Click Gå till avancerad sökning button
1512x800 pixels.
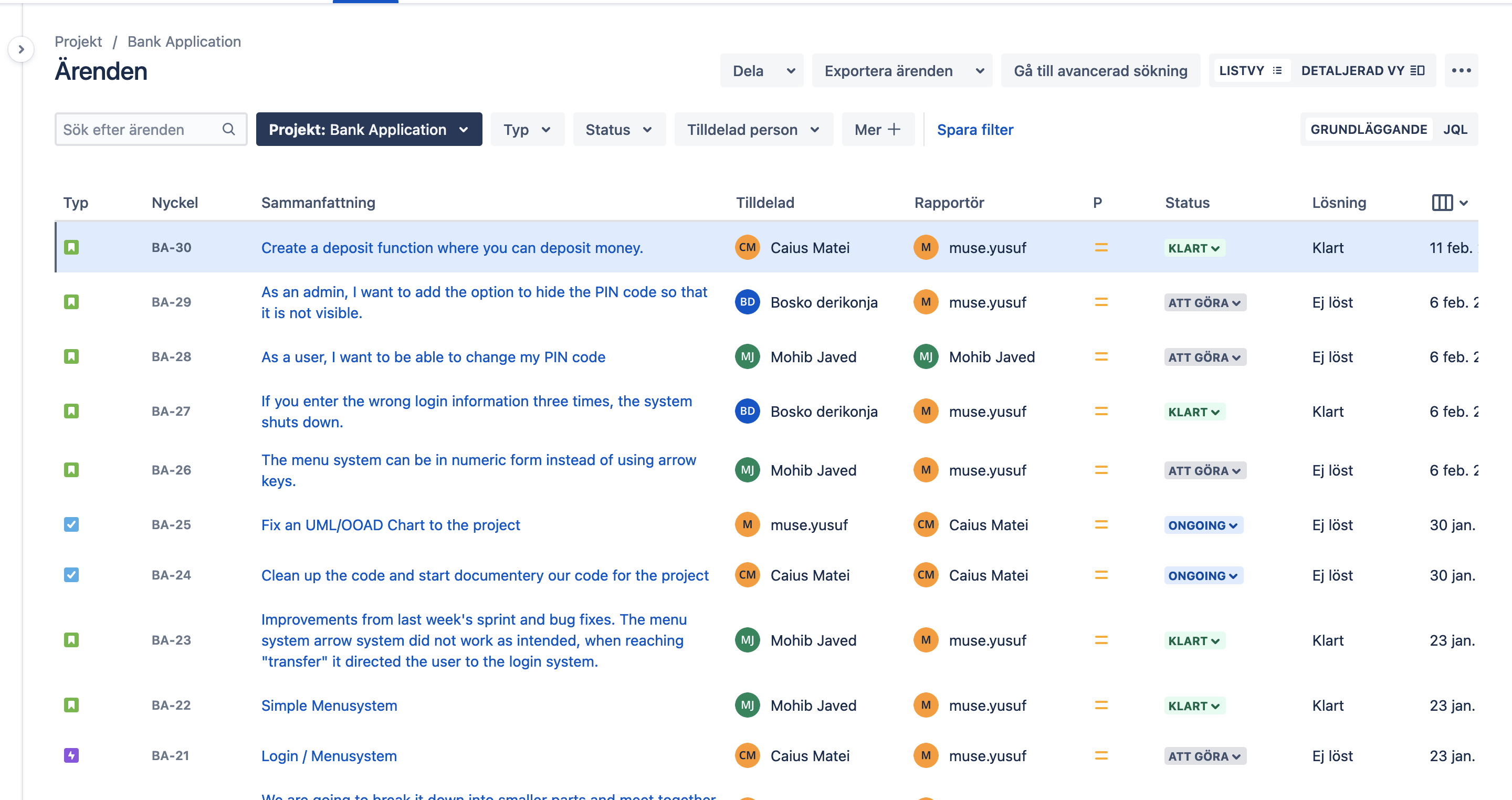pos(1100,70)
